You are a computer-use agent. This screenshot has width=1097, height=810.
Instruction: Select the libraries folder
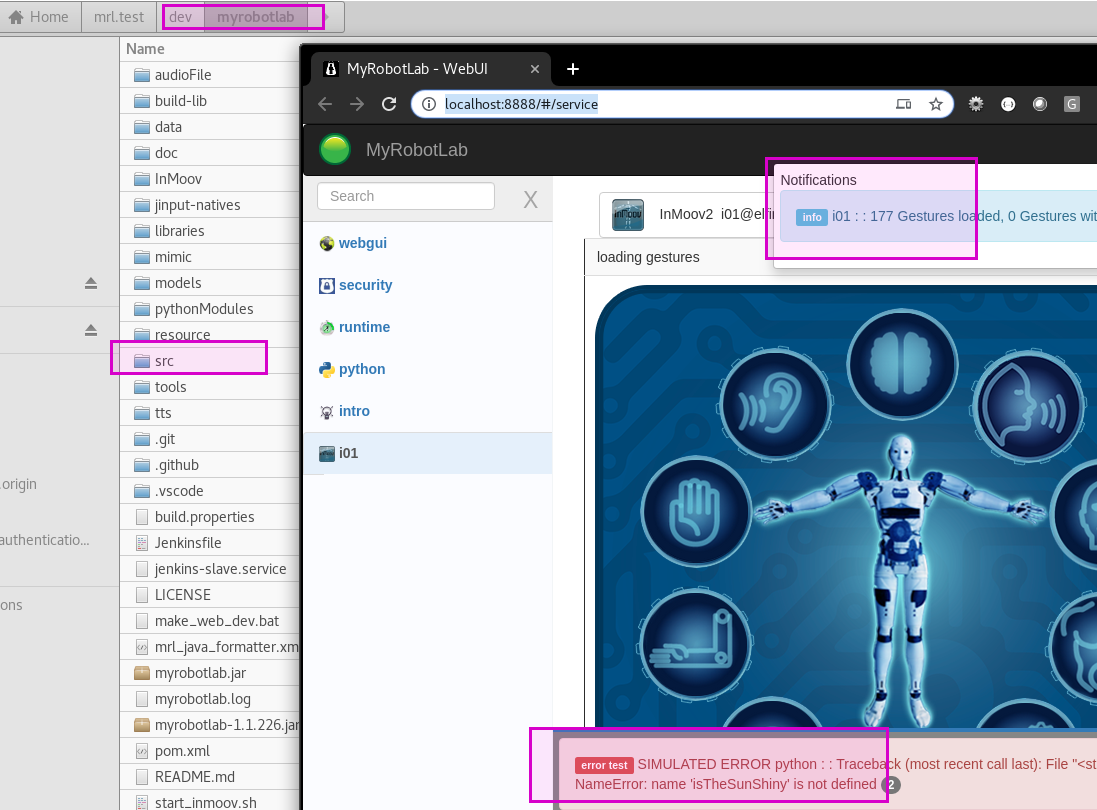210,231
